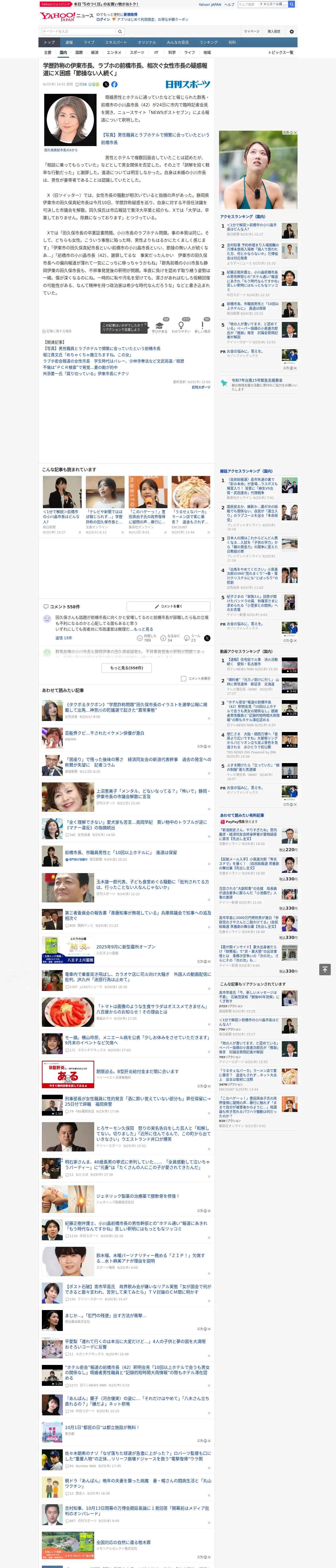Close the top right advertisement banner

tap(295, 133)
